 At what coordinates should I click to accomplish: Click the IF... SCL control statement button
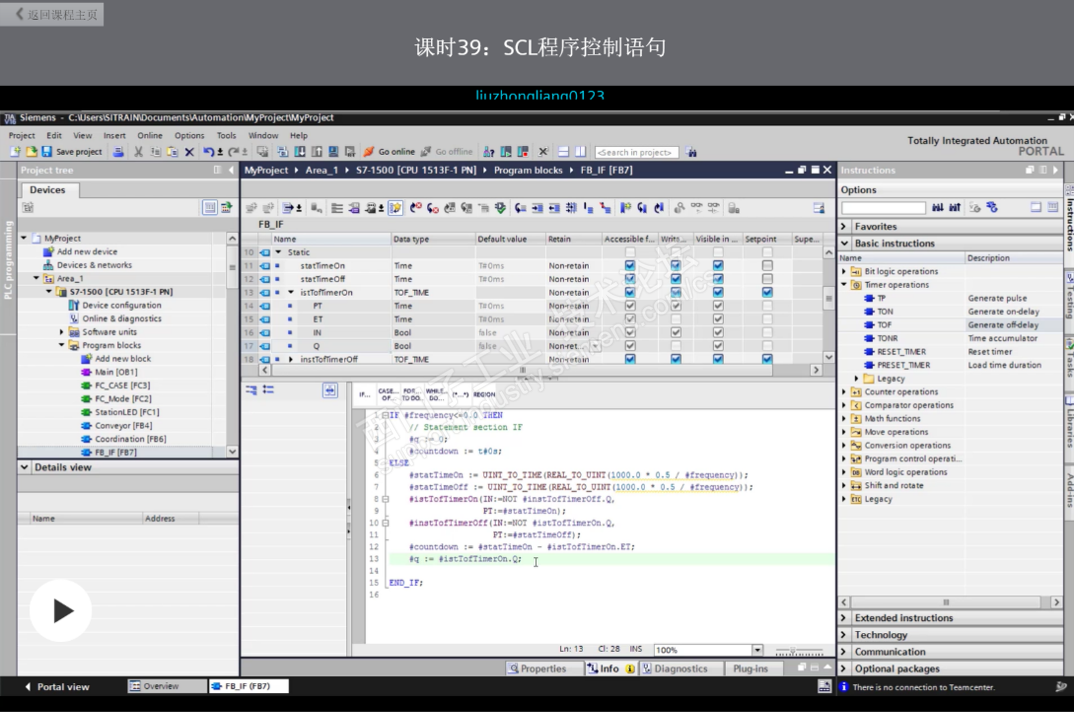[x=364, y=394]
